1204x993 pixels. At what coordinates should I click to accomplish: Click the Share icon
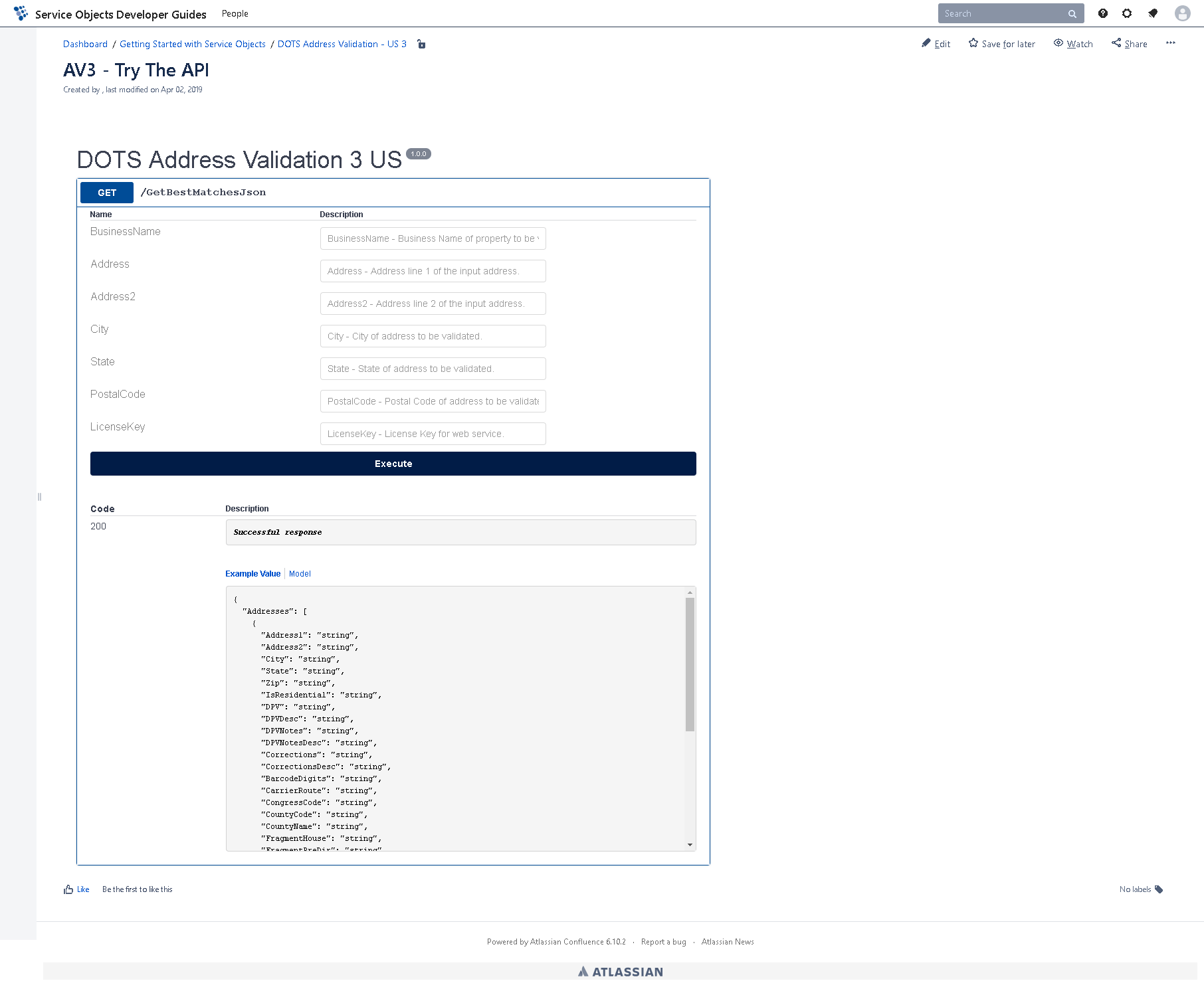1116,43
